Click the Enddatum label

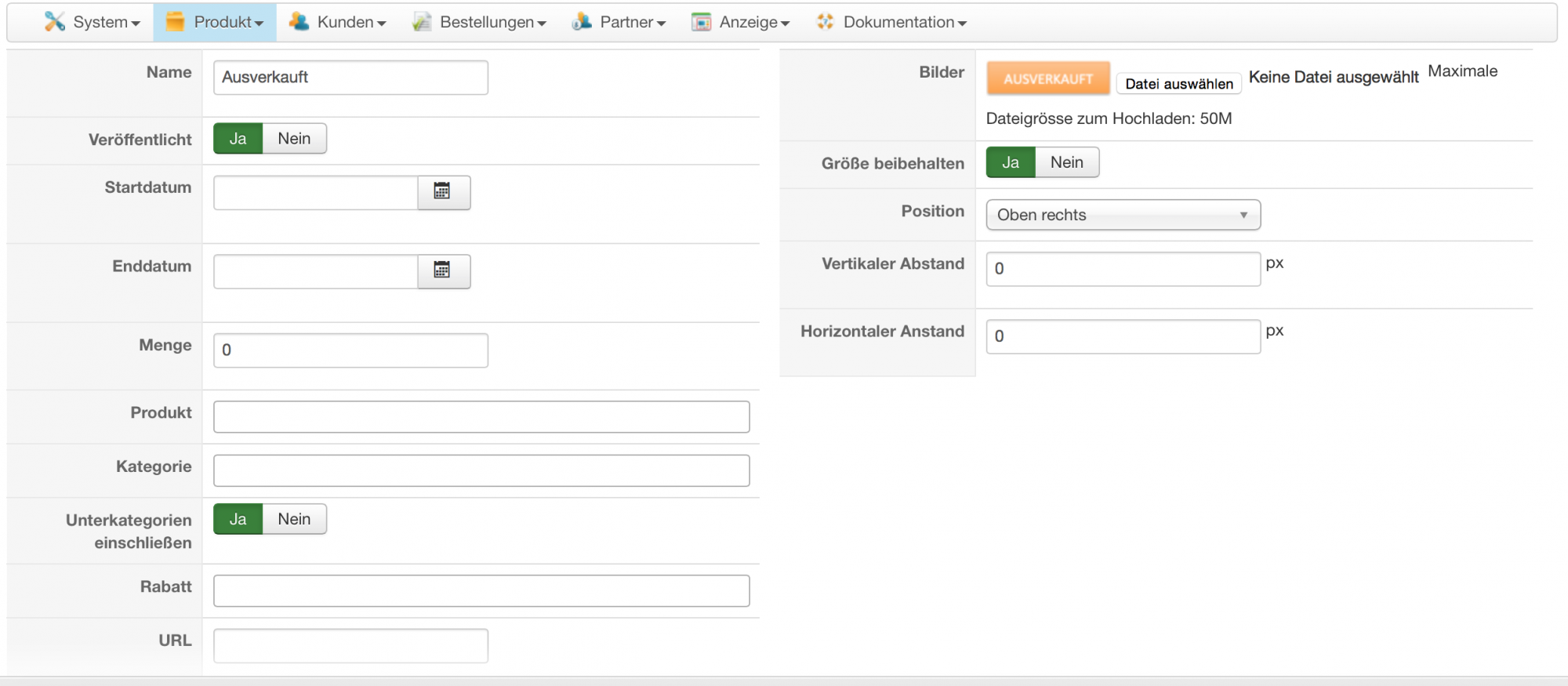pos(152,266)
